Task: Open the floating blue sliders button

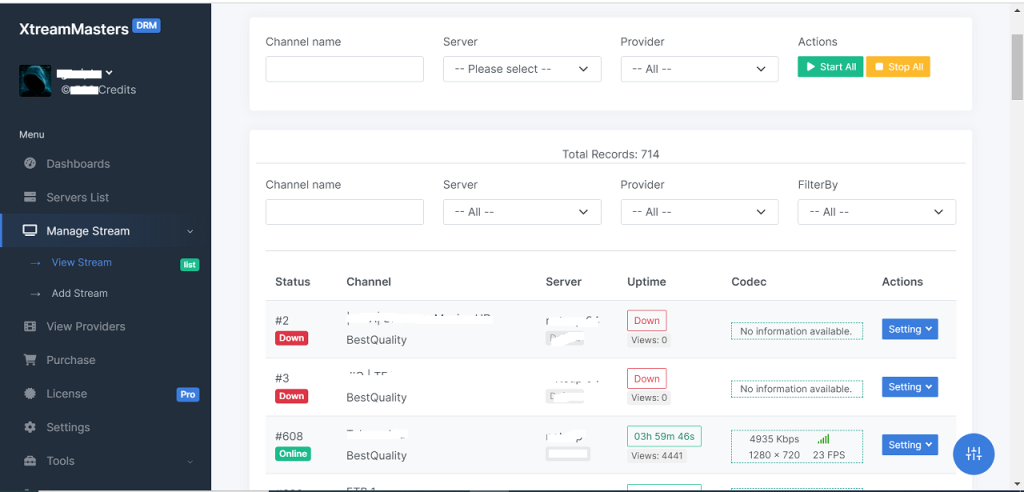Action: pos(973,454)
